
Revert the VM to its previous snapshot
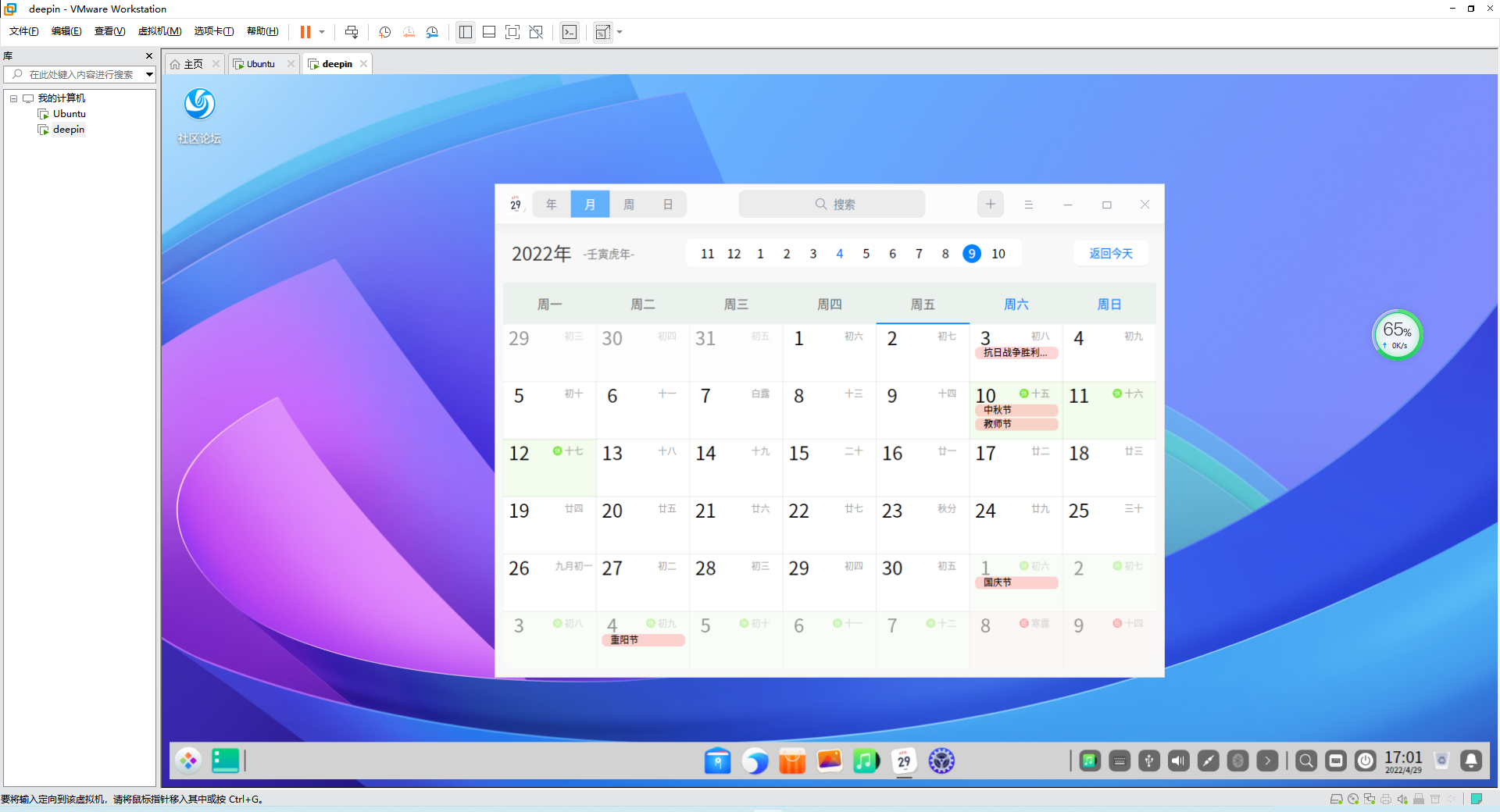coord(409,32)
